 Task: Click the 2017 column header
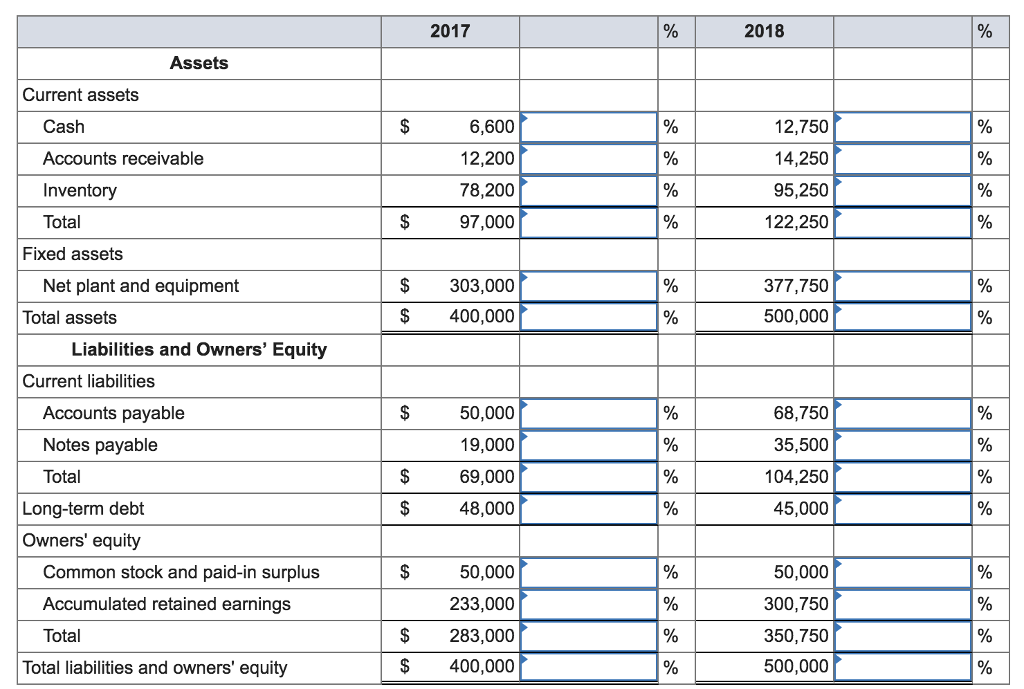[x=450, y=31]
